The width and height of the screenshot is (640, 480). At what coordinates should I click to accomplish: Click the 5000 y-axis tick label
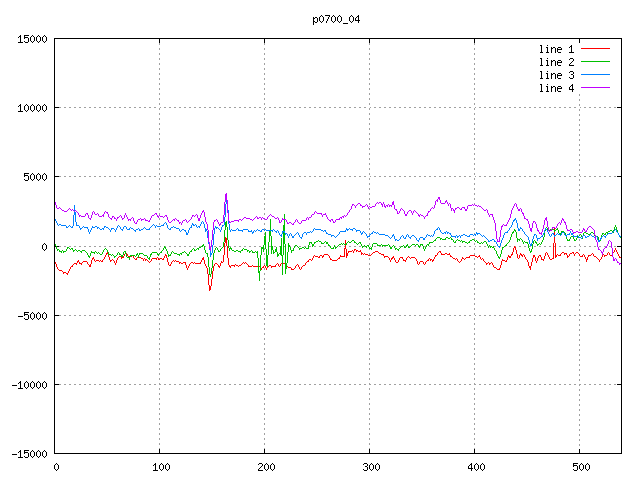point(34,177)
